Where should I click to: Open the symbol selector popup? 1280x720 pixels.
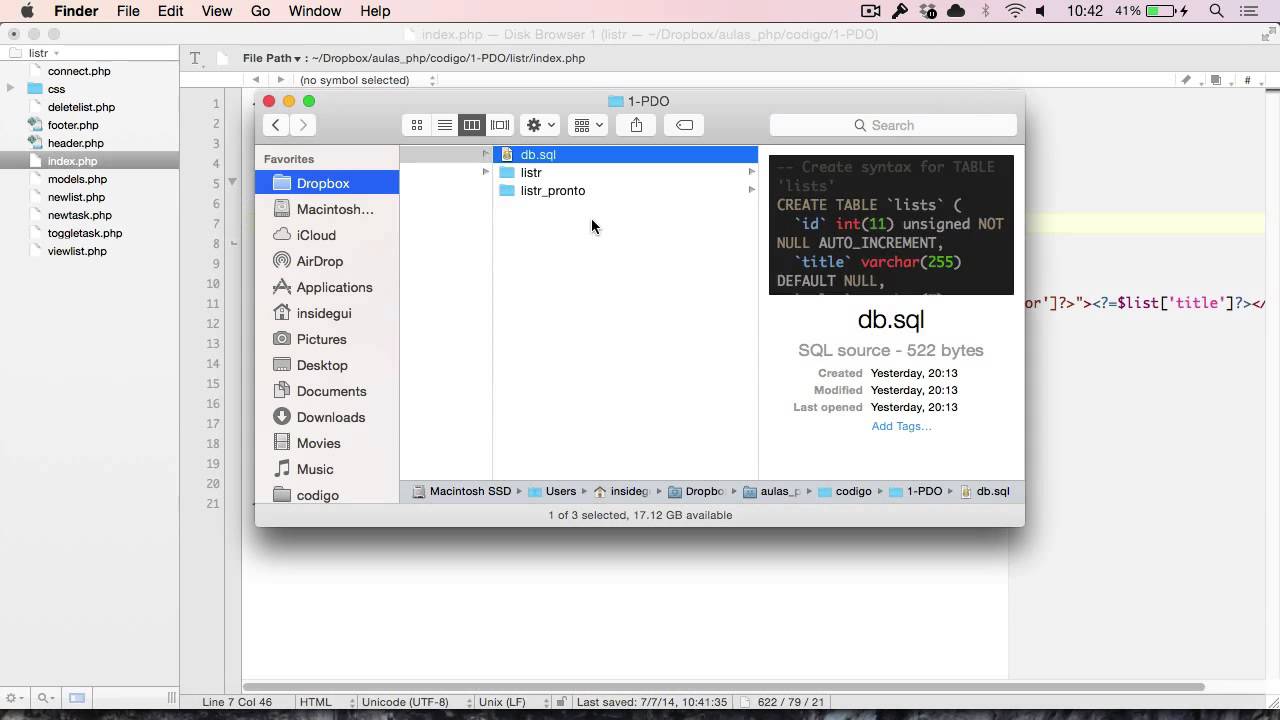(367, 80)
